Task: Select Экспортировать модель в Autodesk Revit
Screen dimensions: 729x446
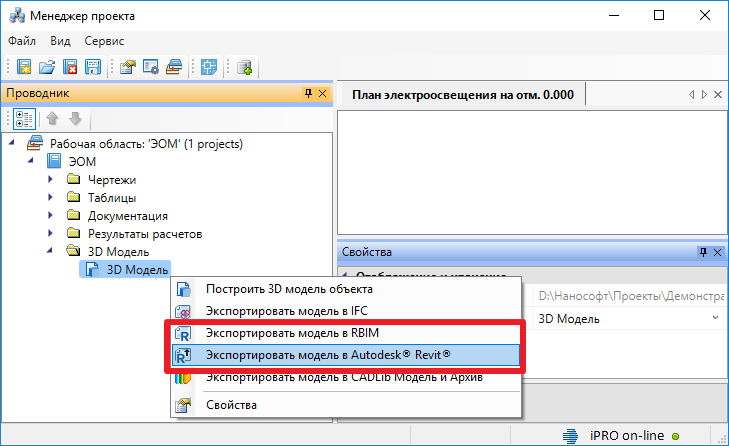Action: [327, 355]
